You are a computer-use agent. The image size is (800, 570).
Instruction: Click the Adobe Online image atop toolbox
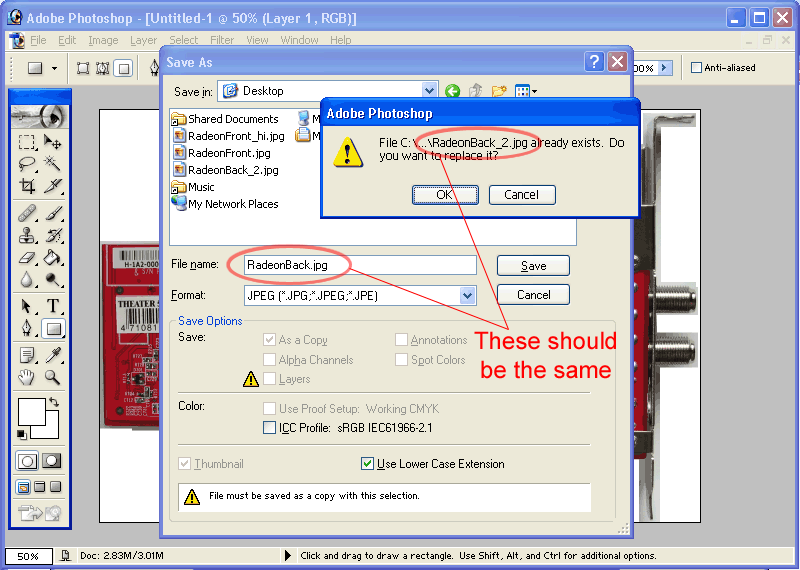pyautogui.click(x=39, y=116)
